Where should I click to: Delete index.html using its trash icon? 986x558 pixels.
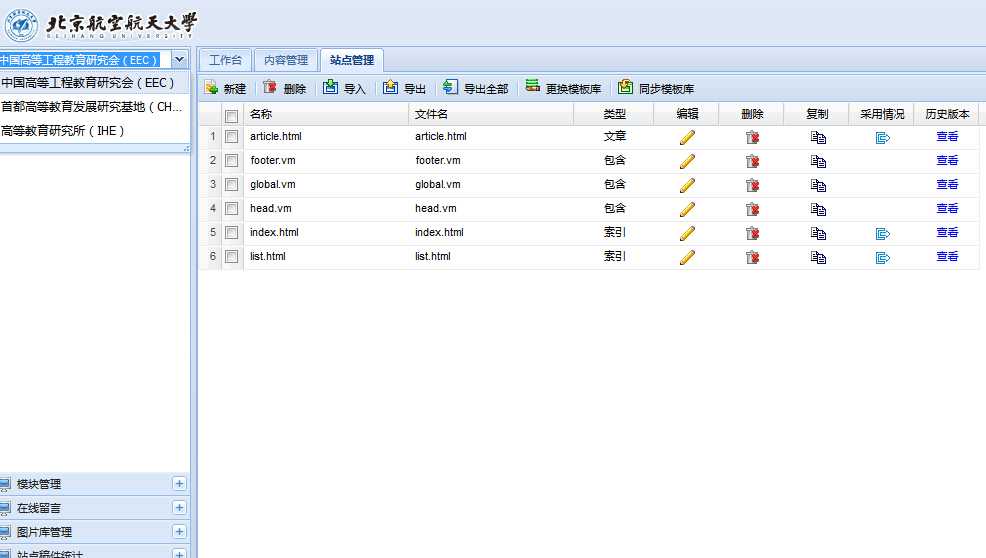(752, 233)
